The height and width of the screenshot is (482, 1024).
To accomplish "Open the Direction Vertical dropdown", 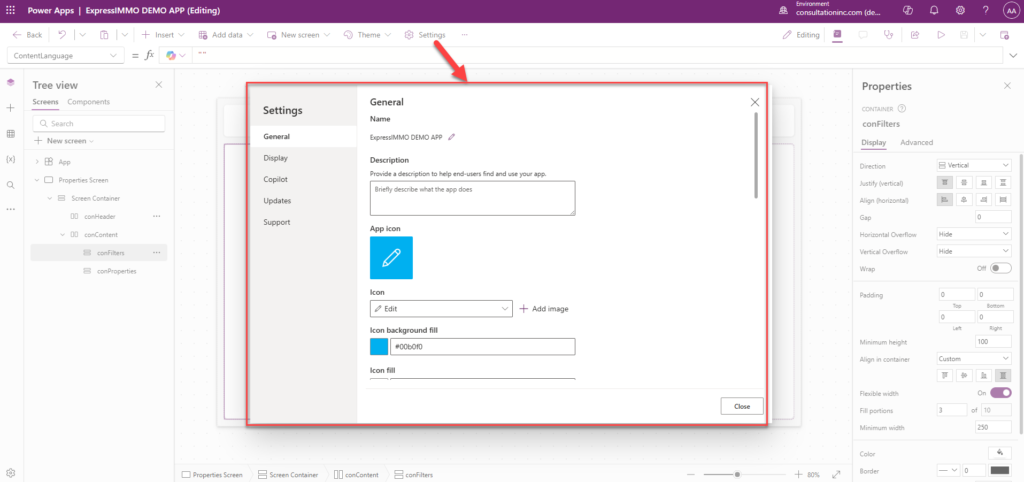I will click(x=974, y=166).
